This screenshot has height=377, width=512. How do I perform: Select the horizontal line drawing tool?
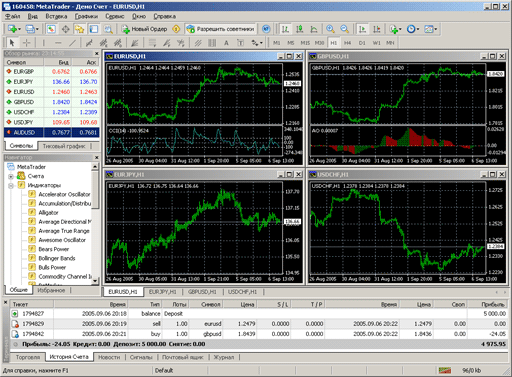58,43
